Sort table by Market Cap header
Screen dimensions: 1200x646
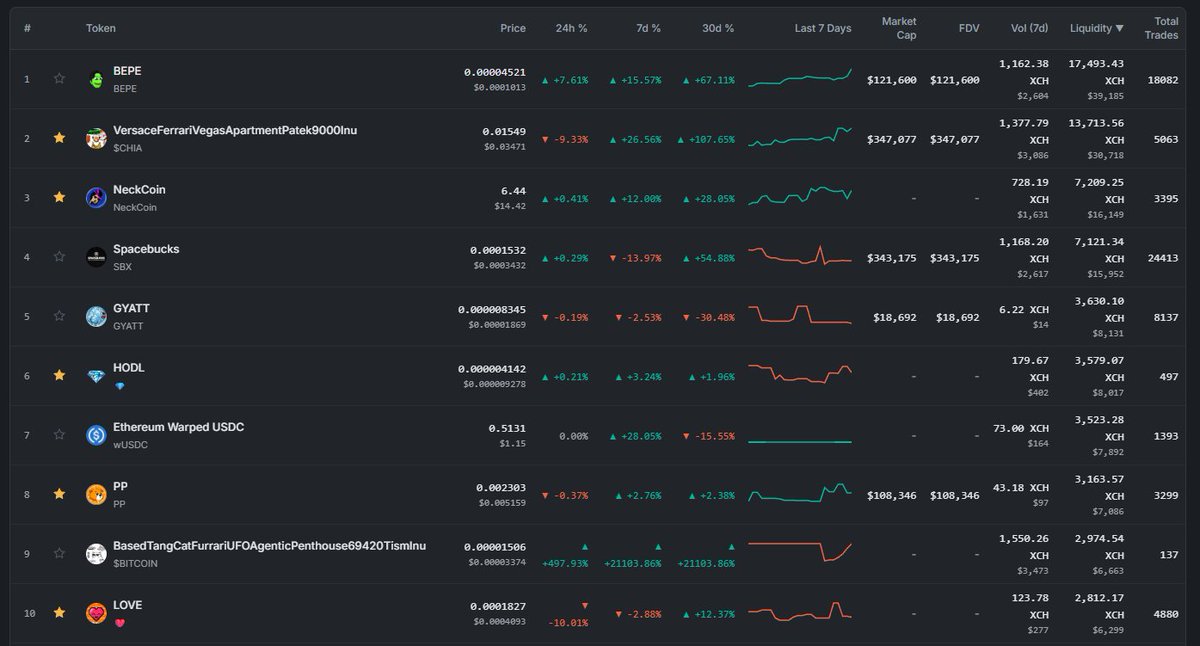[899, 28]
